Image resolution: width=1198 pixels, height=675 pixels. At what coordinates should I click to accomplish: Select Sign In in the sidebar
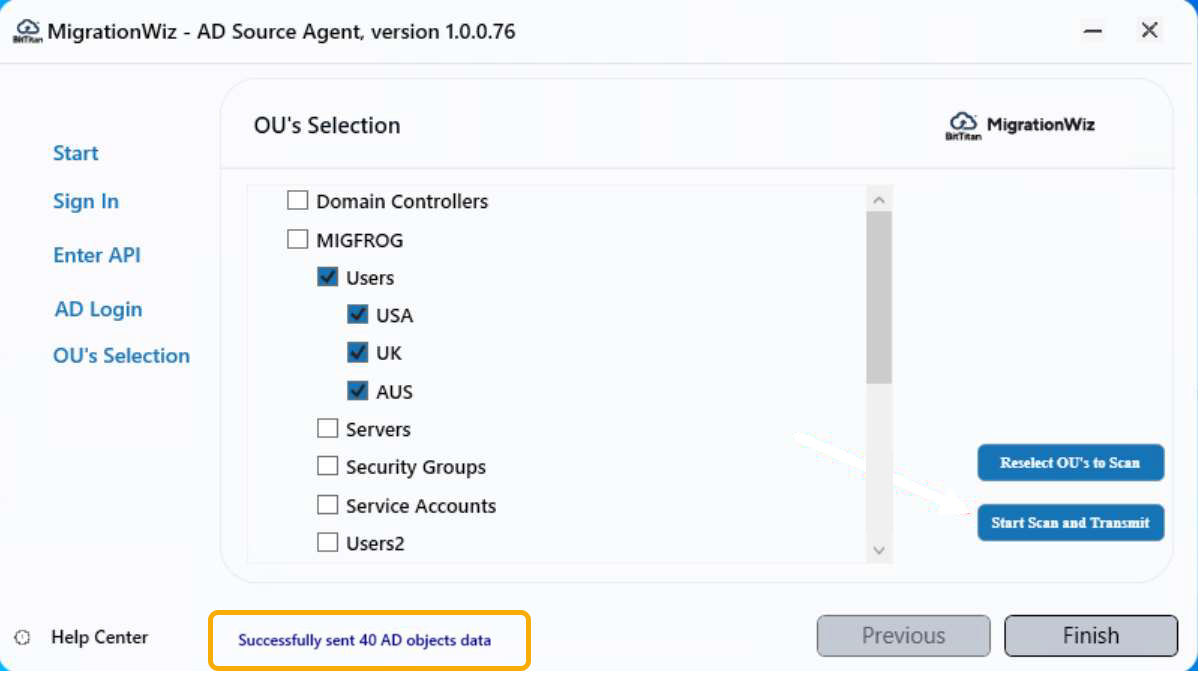click(x=85, y=201)
